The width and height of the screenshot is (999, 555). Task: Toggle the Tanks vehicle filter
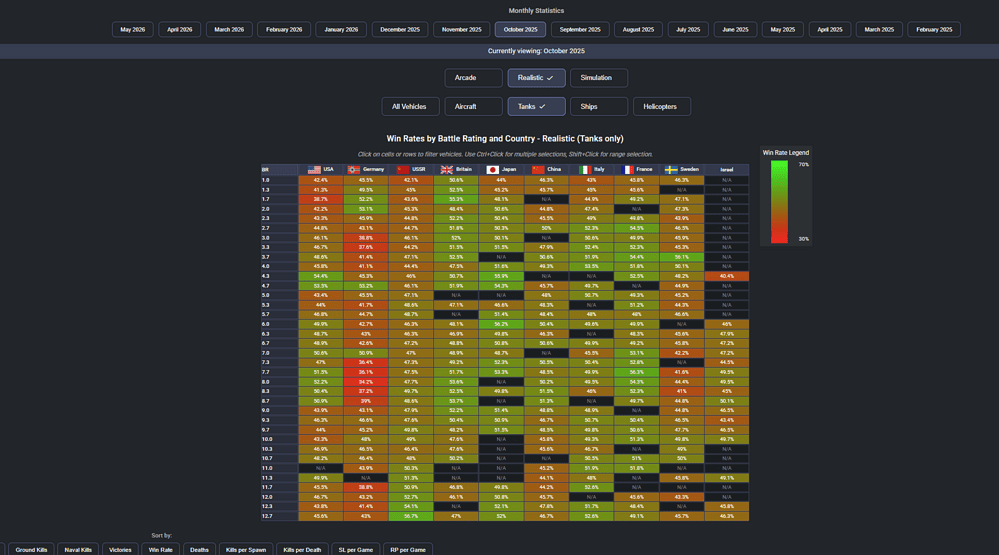[536, 106]
